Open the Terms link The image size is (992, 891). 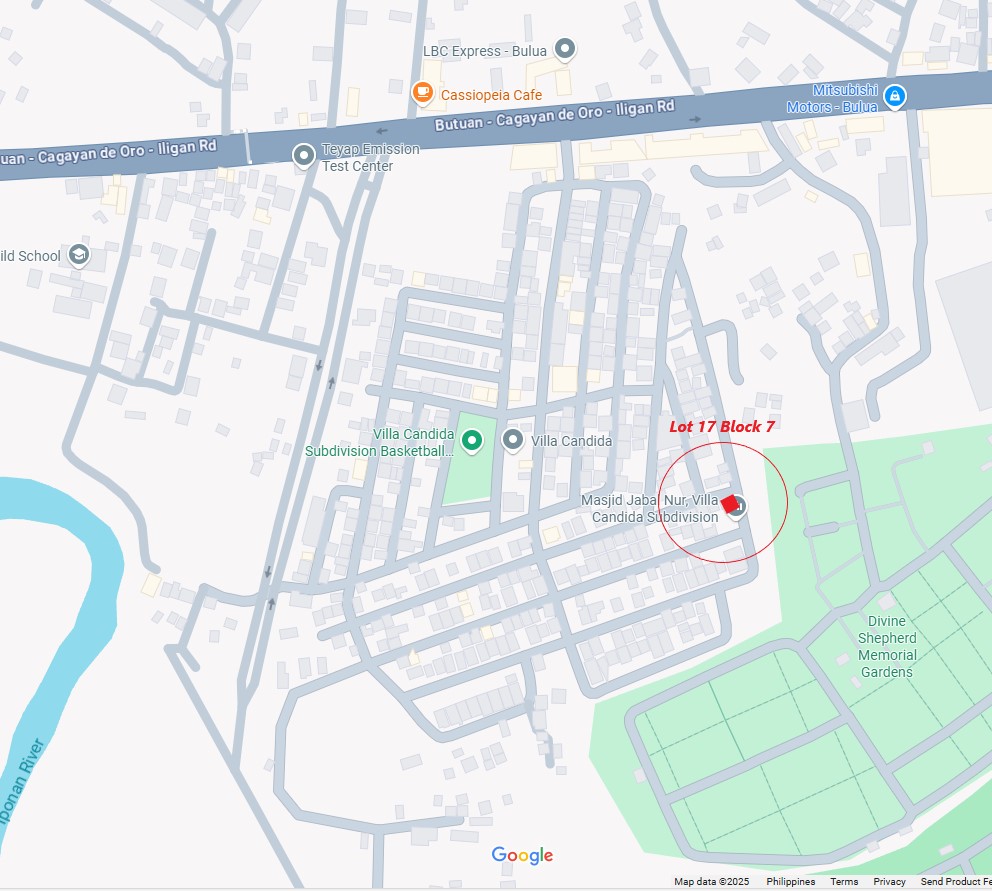pos(844,882)
